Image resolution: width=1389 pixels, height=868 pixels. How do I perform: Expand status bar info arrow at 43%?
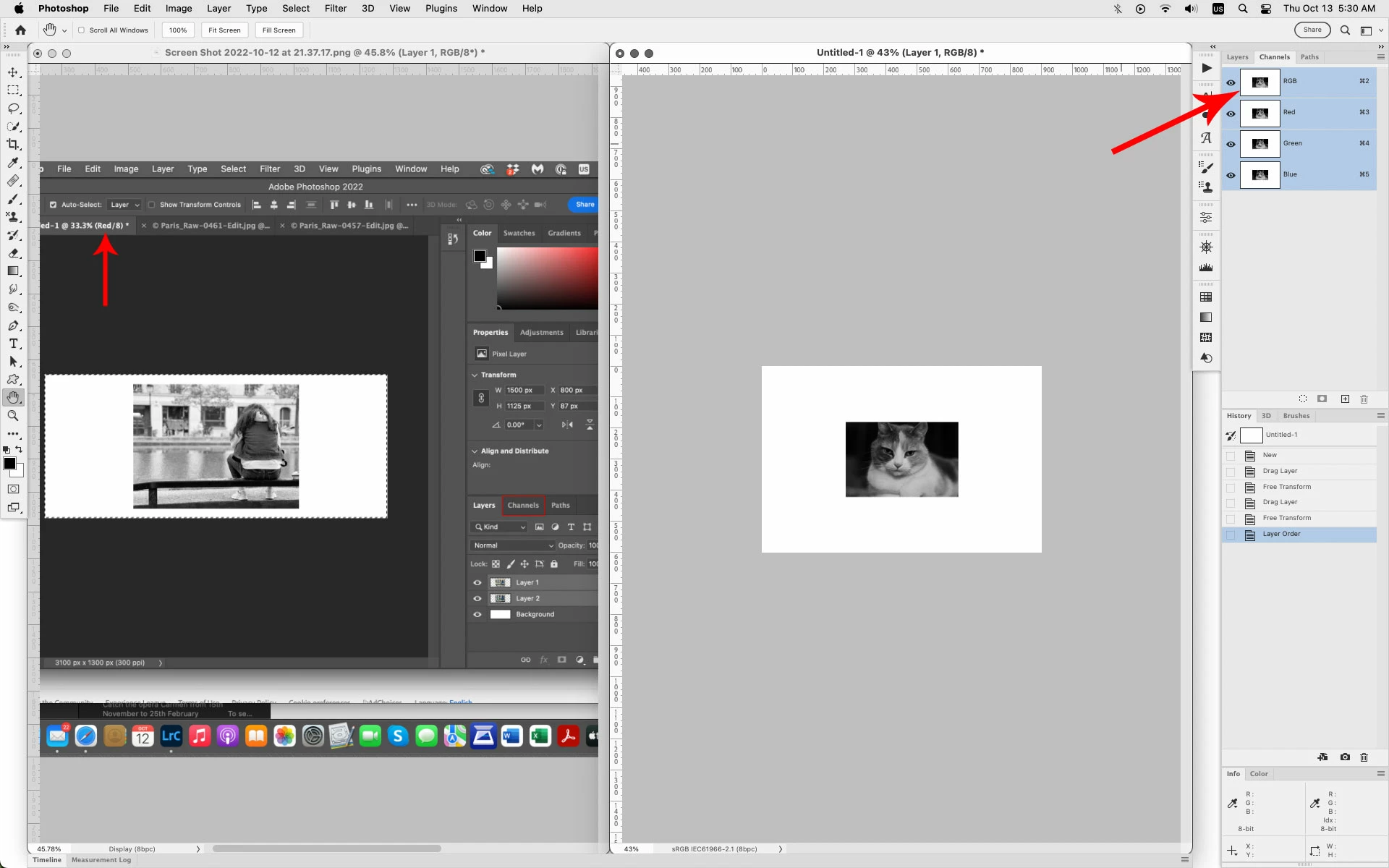coord(780,849)
